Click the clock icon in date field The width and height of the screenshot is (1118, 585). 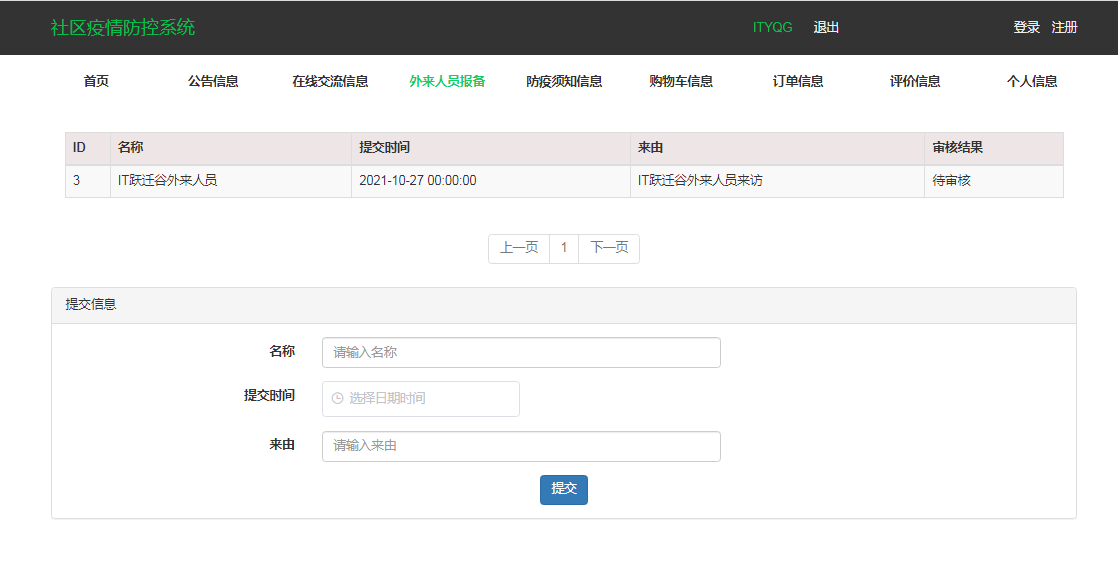(x=338, y=398)
